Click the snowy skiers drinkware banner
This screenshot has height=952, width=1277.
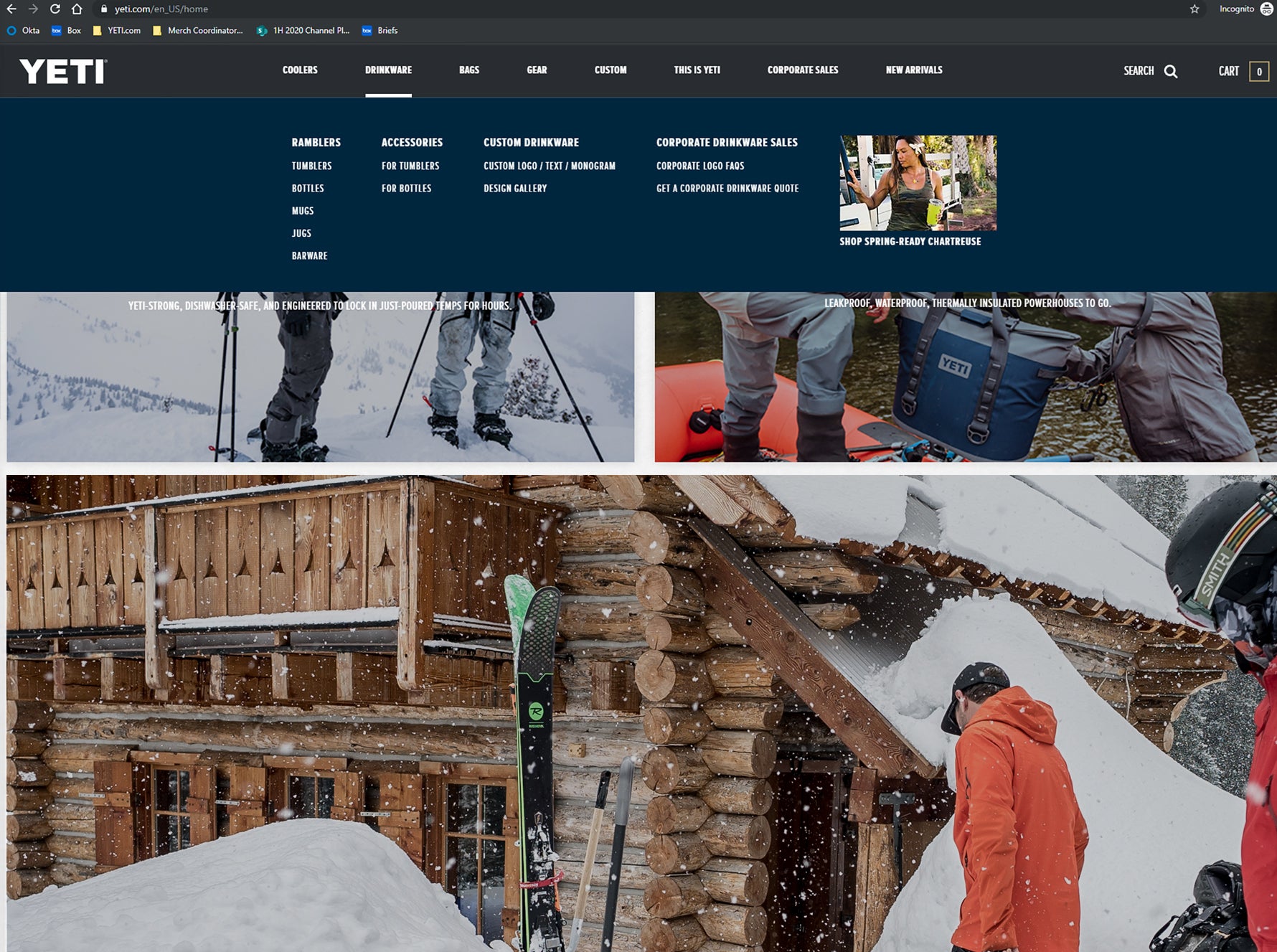tap(321, 377)
